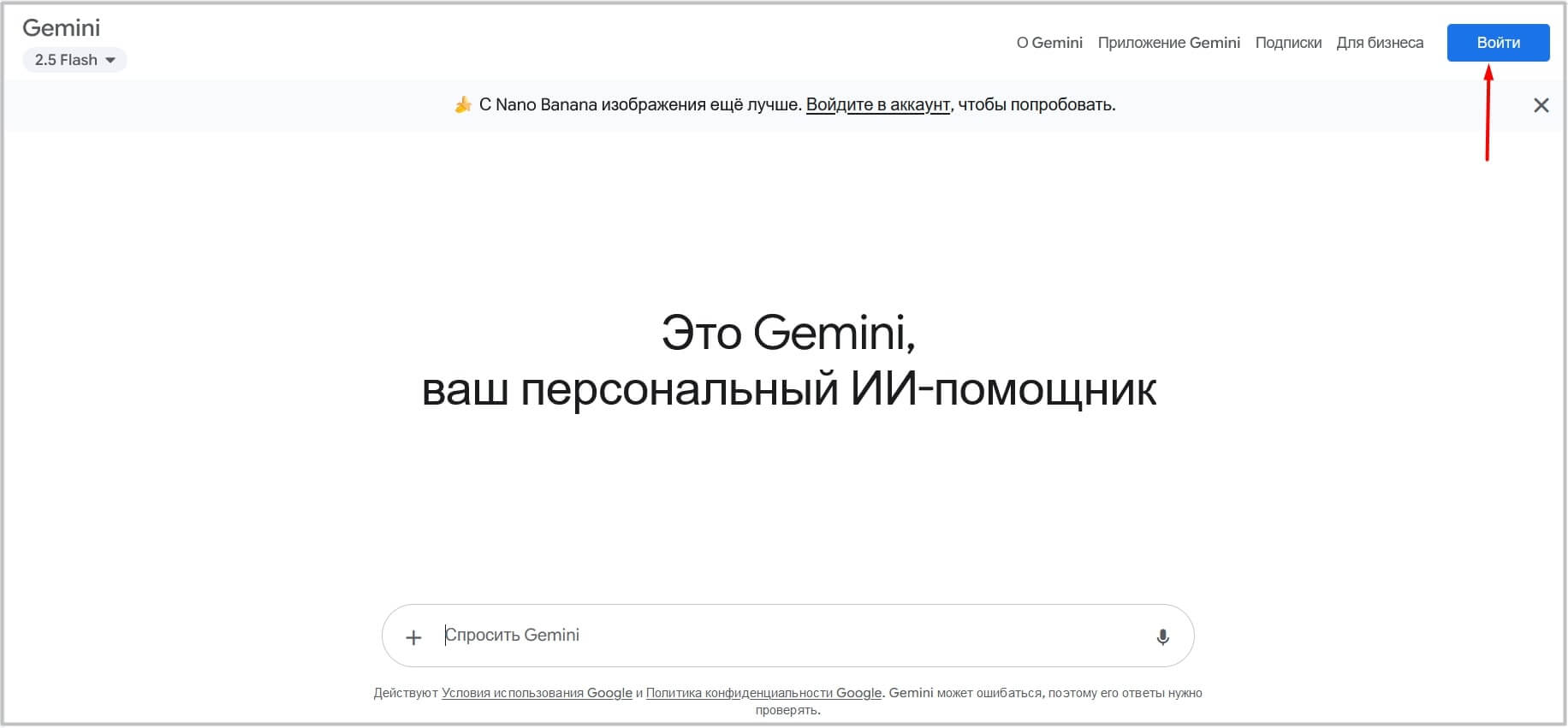Dismiss the Nano Banana banner with X
1568x728 pixels.
click(1541, 105)
